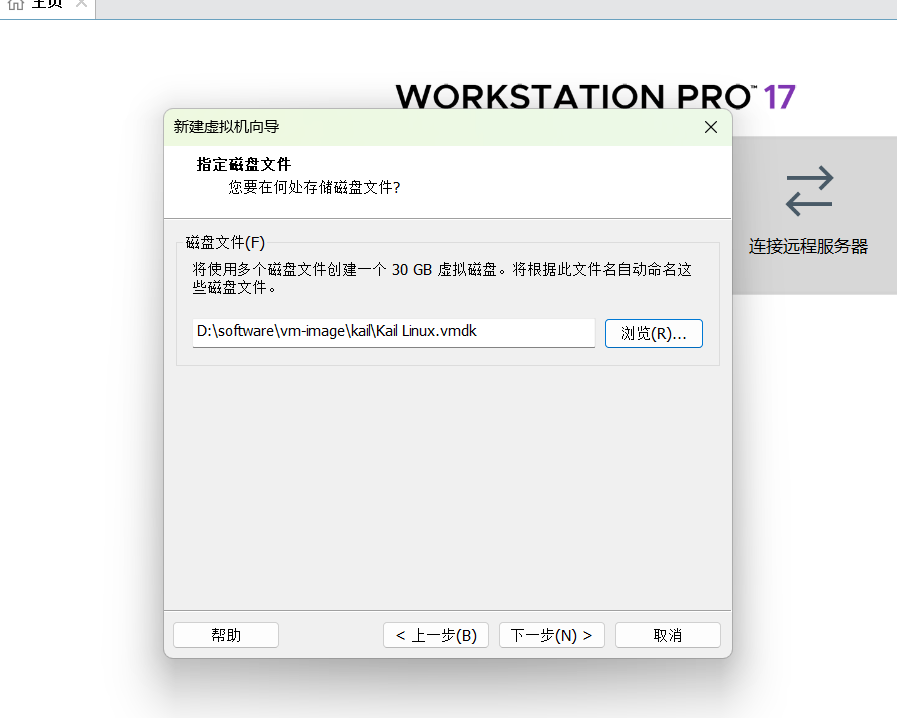Click the 磁盘文件(F) group label
897x718 pixels.
225,243
